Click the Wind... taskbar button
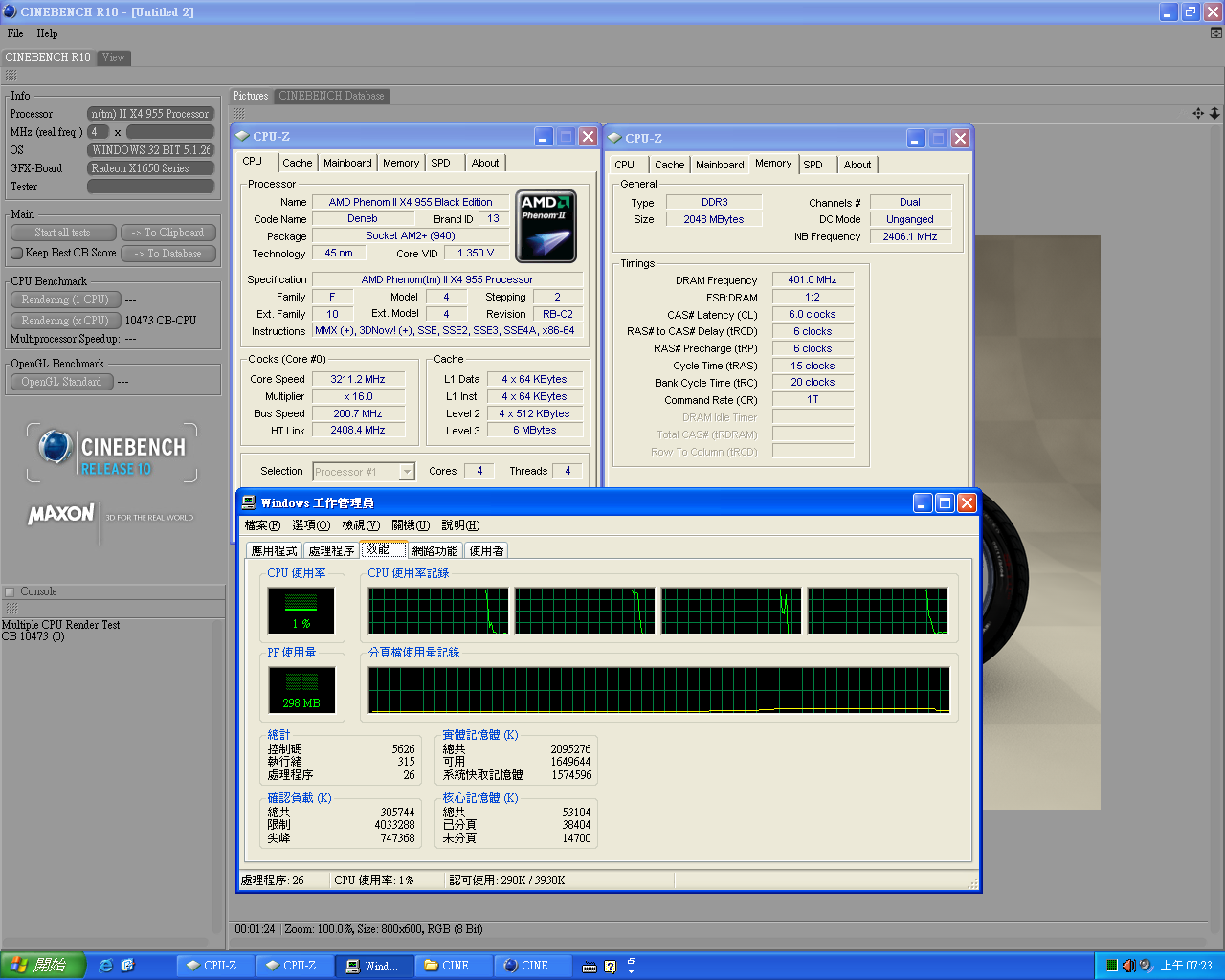1225x980 pixels. [x=375, y=966]
